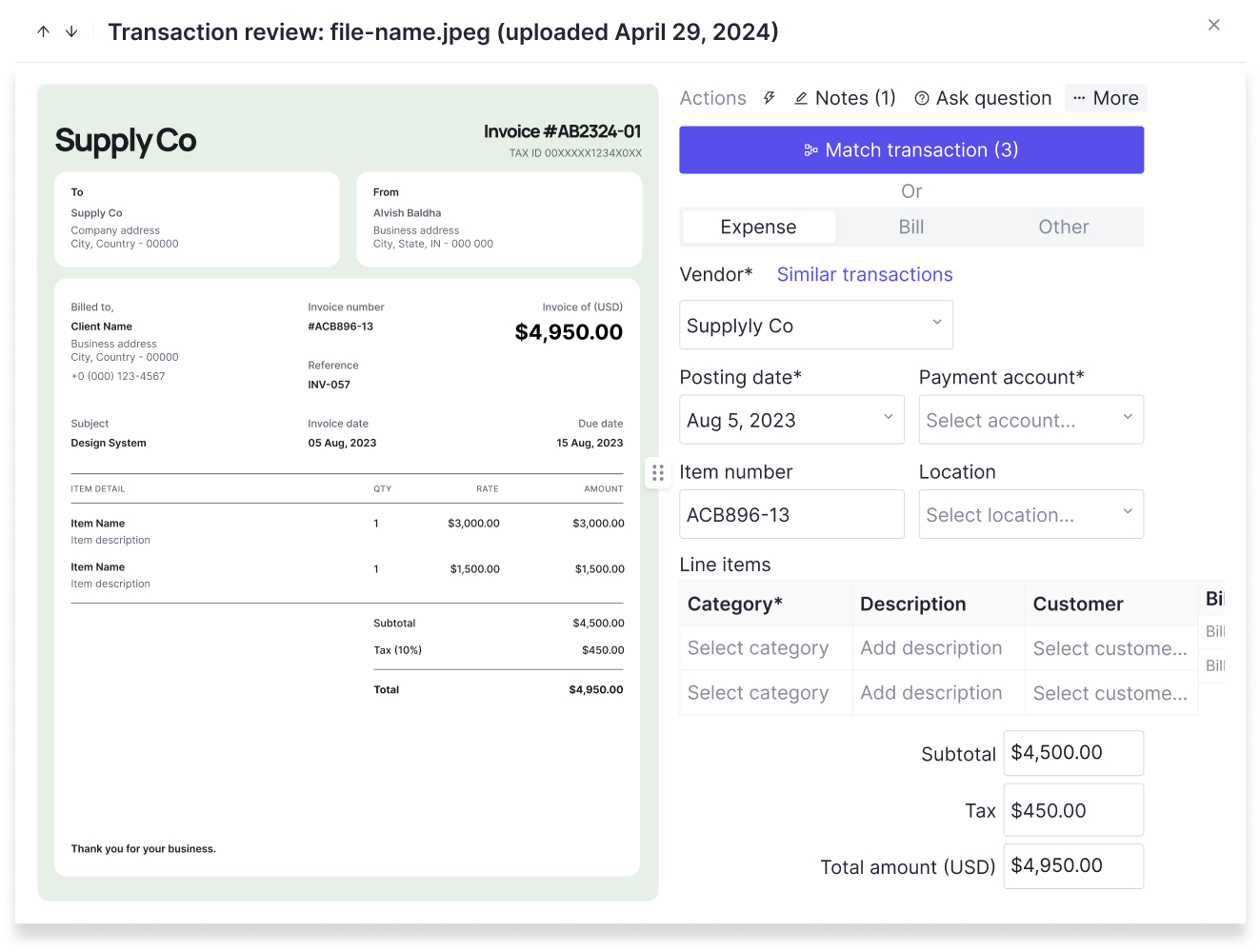The image size is (1260, 952).
Task: Select the Expense transaction type
Action: [x=758, y=227]
